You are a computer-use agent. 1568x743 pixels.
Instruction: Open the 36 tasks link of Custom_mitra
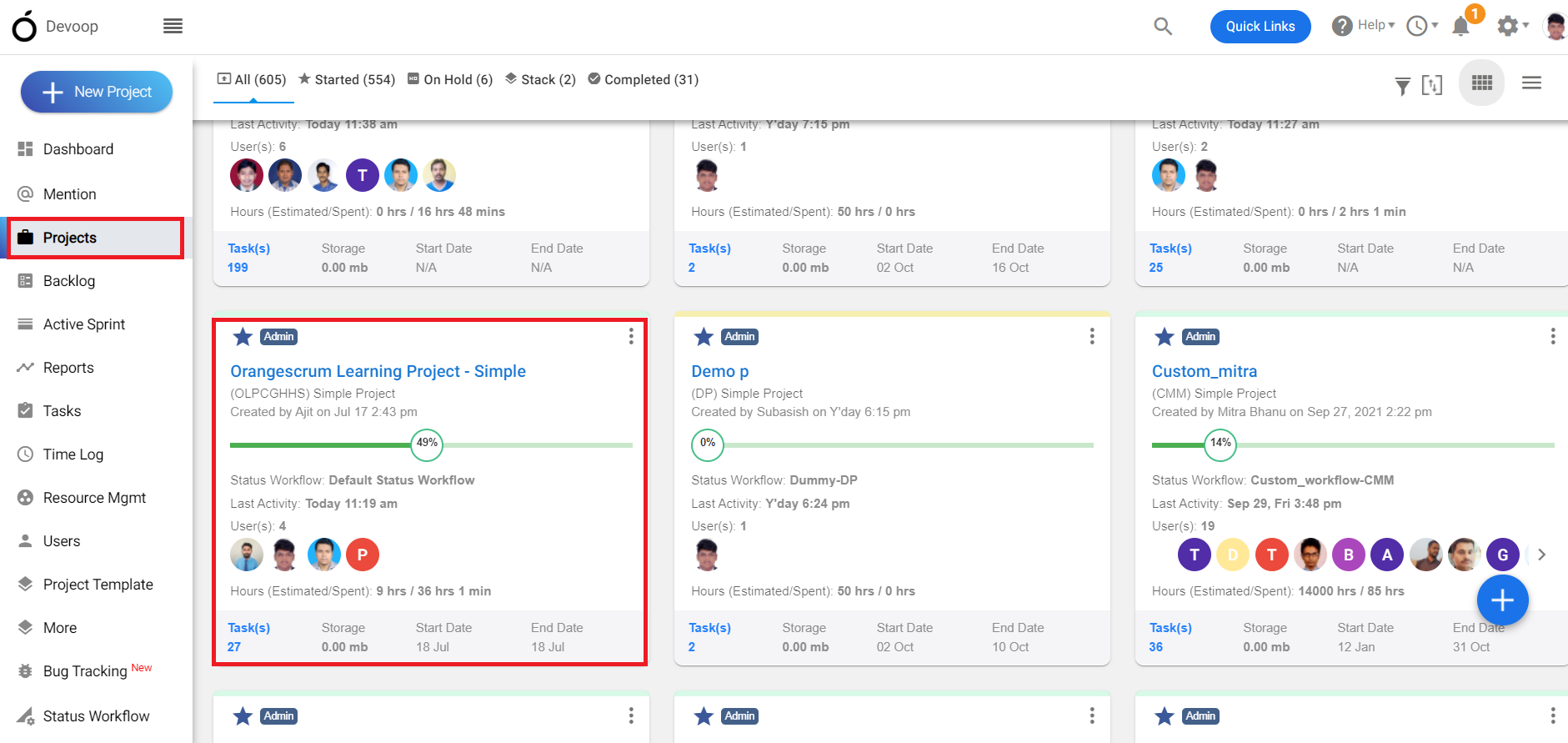1156,647
